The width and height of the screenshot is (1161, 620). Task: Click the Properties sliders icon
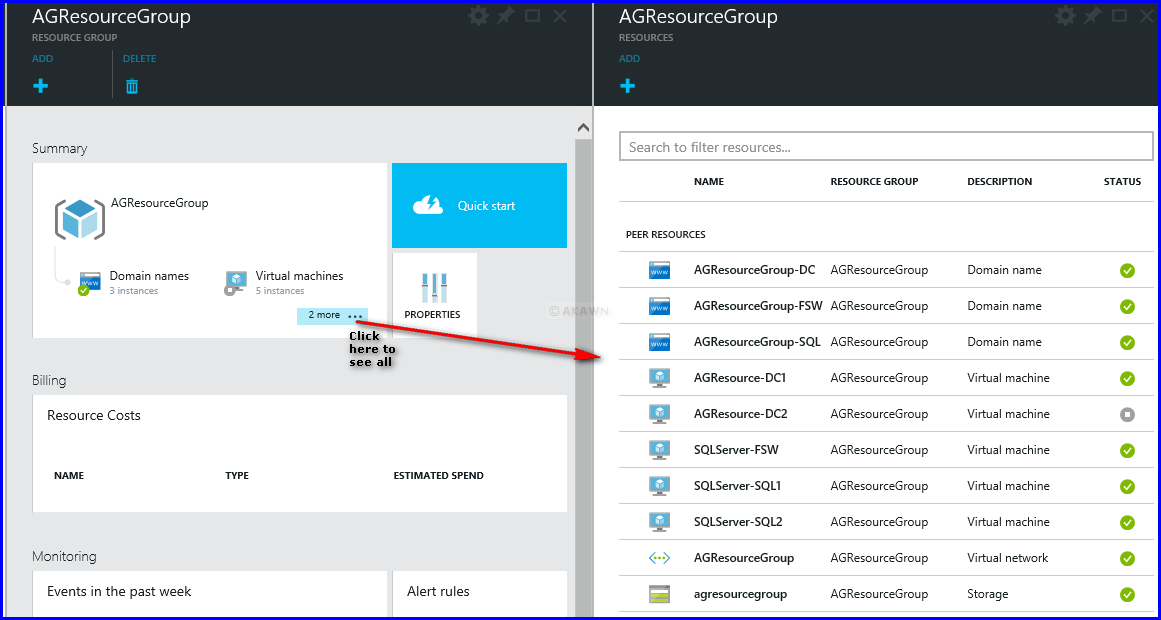coord(434,287)
